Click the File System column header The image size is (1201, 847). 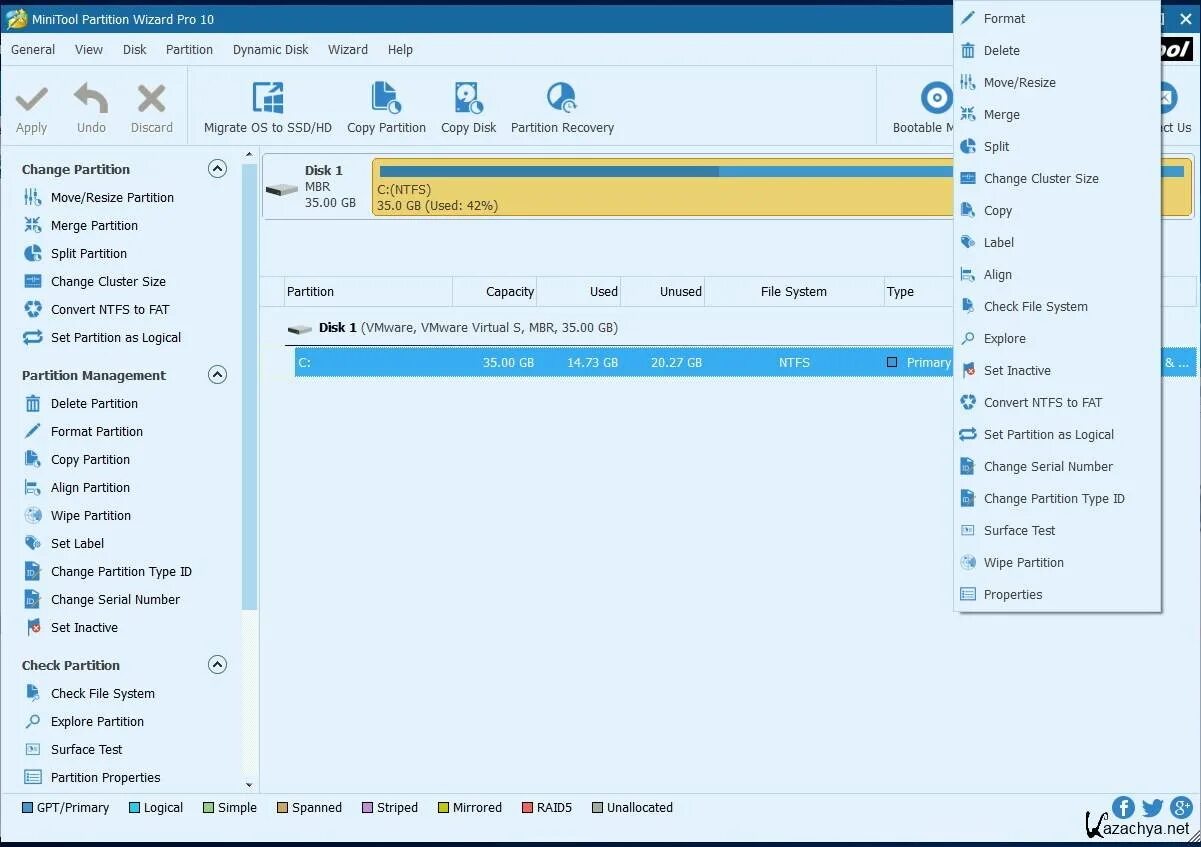(794, 292)
